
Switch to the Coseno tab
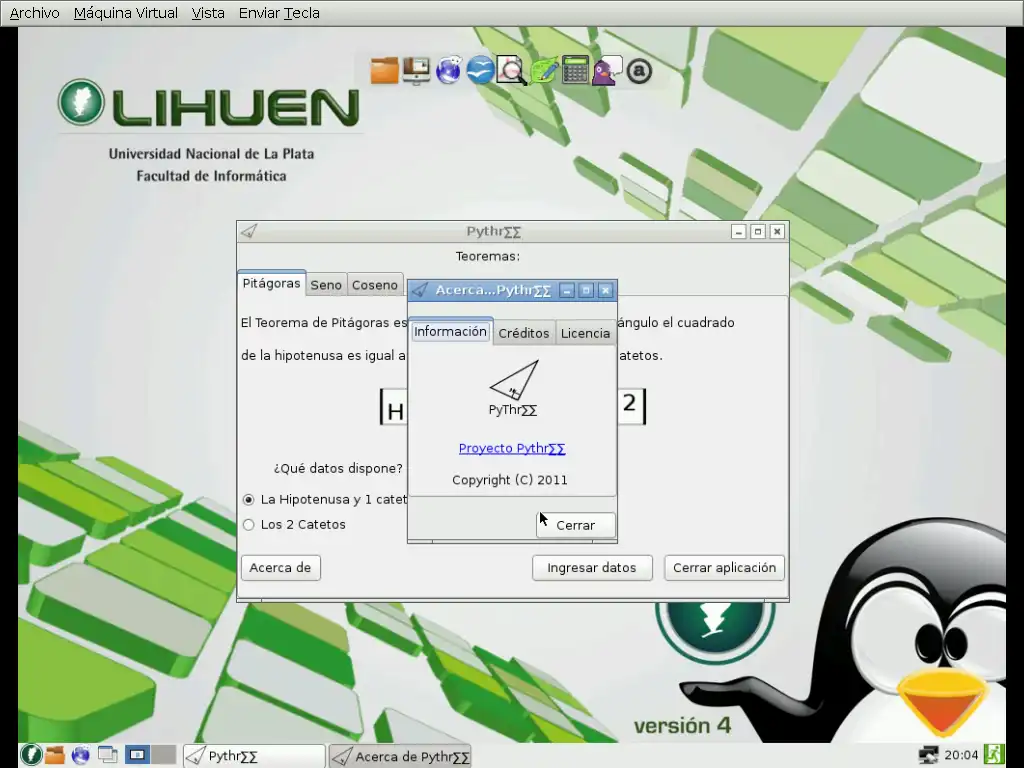[374, 285]
